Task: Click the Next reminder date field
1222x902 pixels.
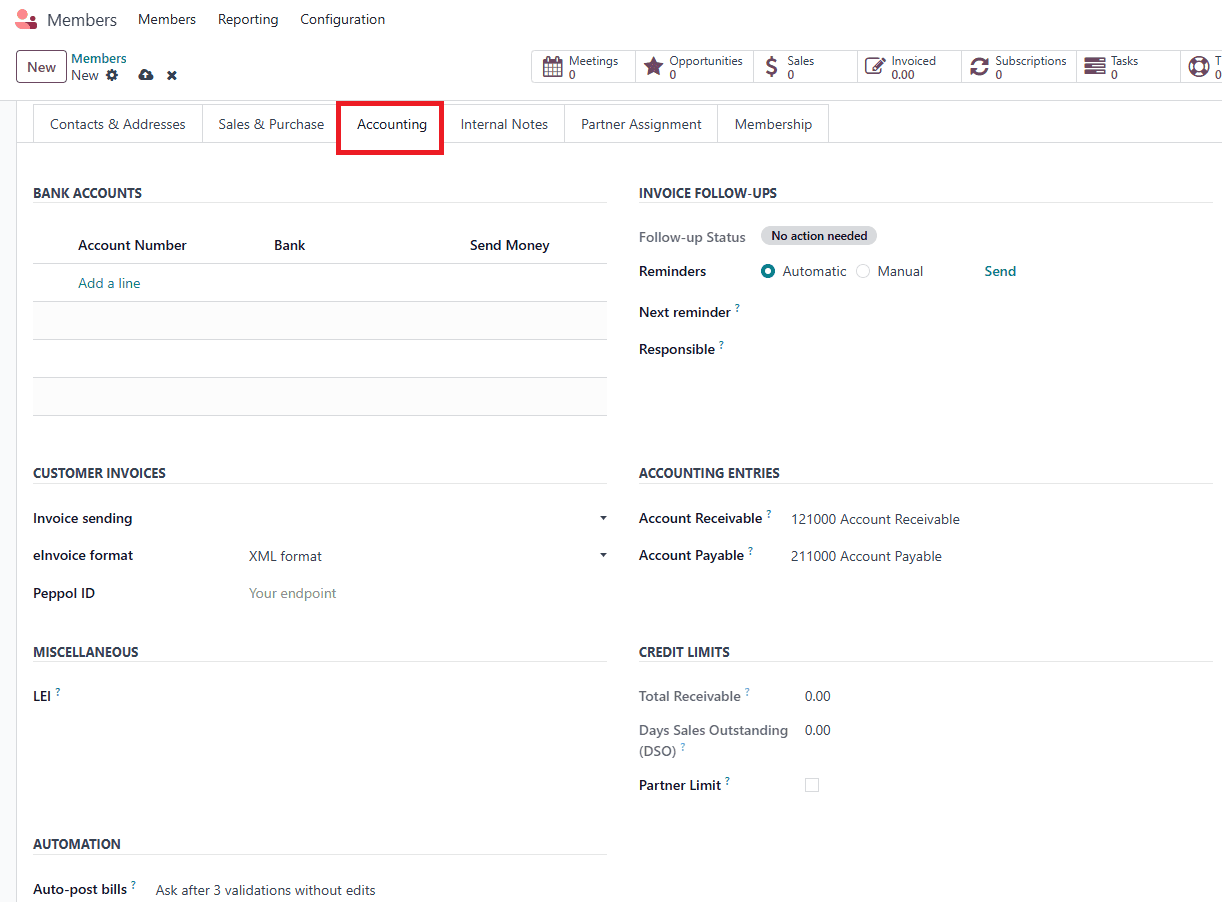Action: (985, 312)
